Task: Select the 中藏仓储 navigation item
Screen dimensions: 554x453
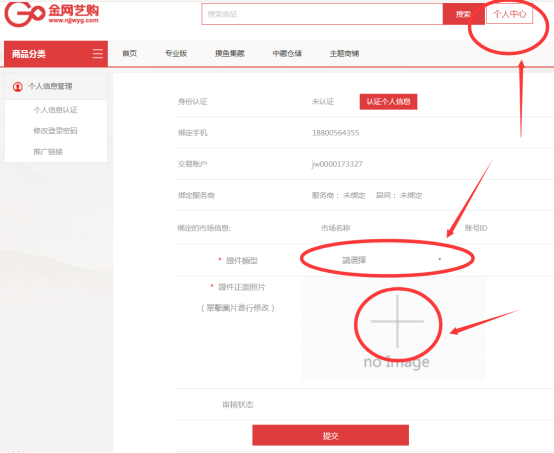Action: click(x=287, y=53)
